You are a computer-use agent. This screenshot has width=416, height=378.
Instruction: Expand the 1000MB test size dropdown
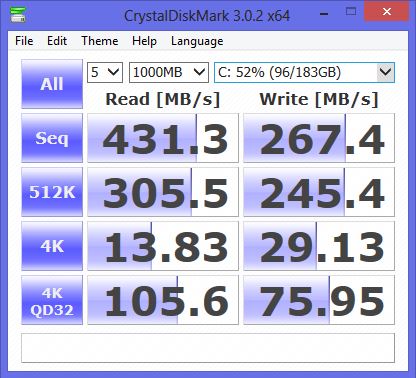[x=169, y=72]
